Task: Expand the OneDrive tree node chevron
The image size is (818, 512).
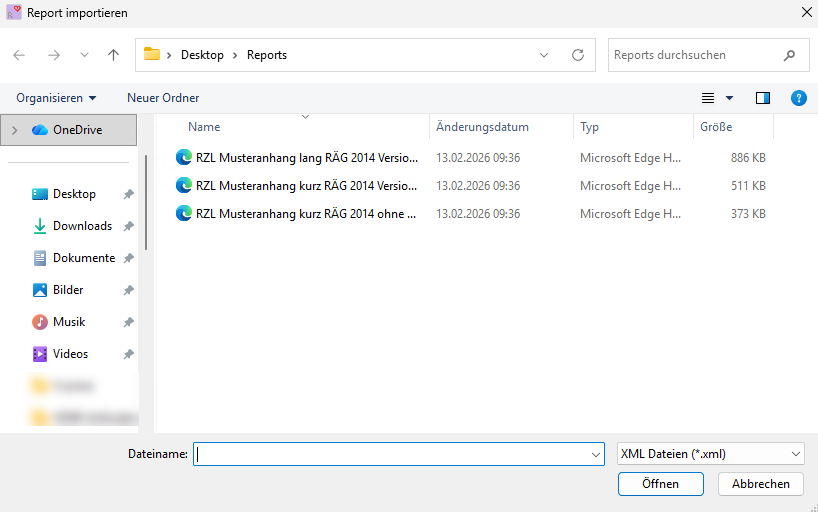Action: click(14, 130)
